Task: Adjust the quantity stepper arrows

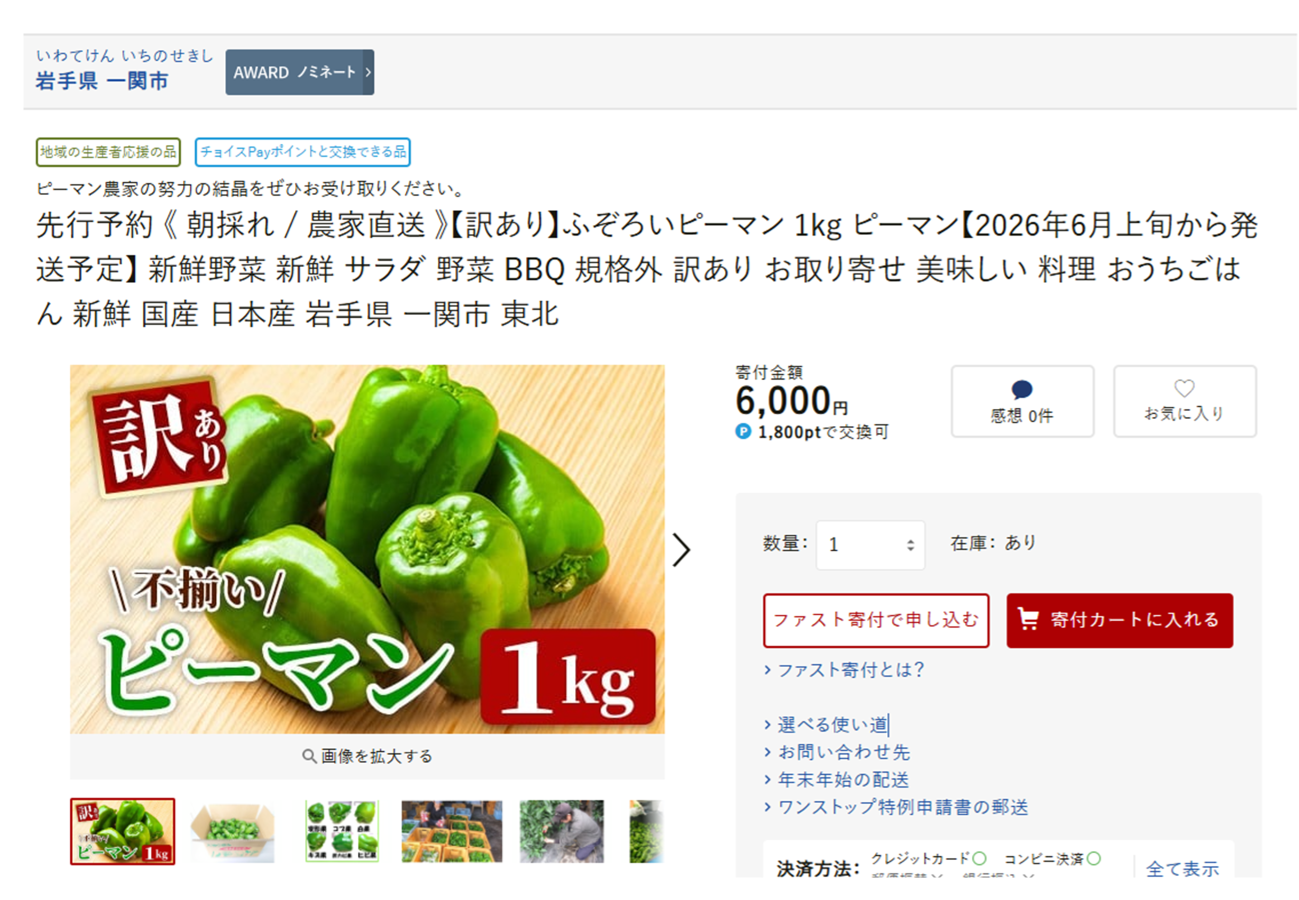Action: point(910,545)
